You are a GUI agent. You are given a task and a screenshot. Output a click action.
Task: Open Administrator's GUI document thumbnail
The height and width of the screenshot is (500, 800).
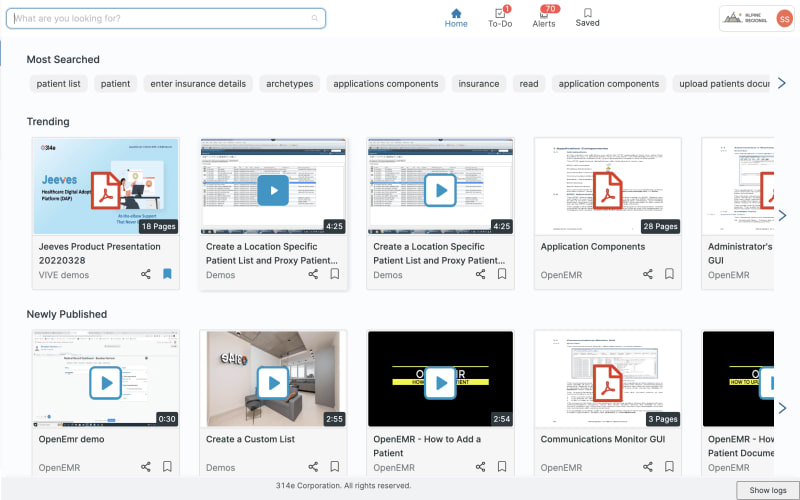[738, 186]
